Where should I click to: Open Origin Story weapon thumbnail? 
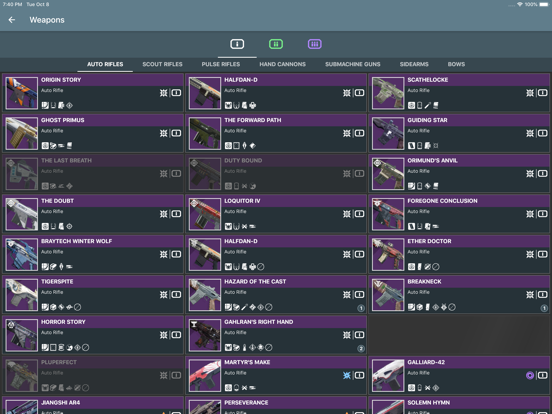[x=21, y=93]
